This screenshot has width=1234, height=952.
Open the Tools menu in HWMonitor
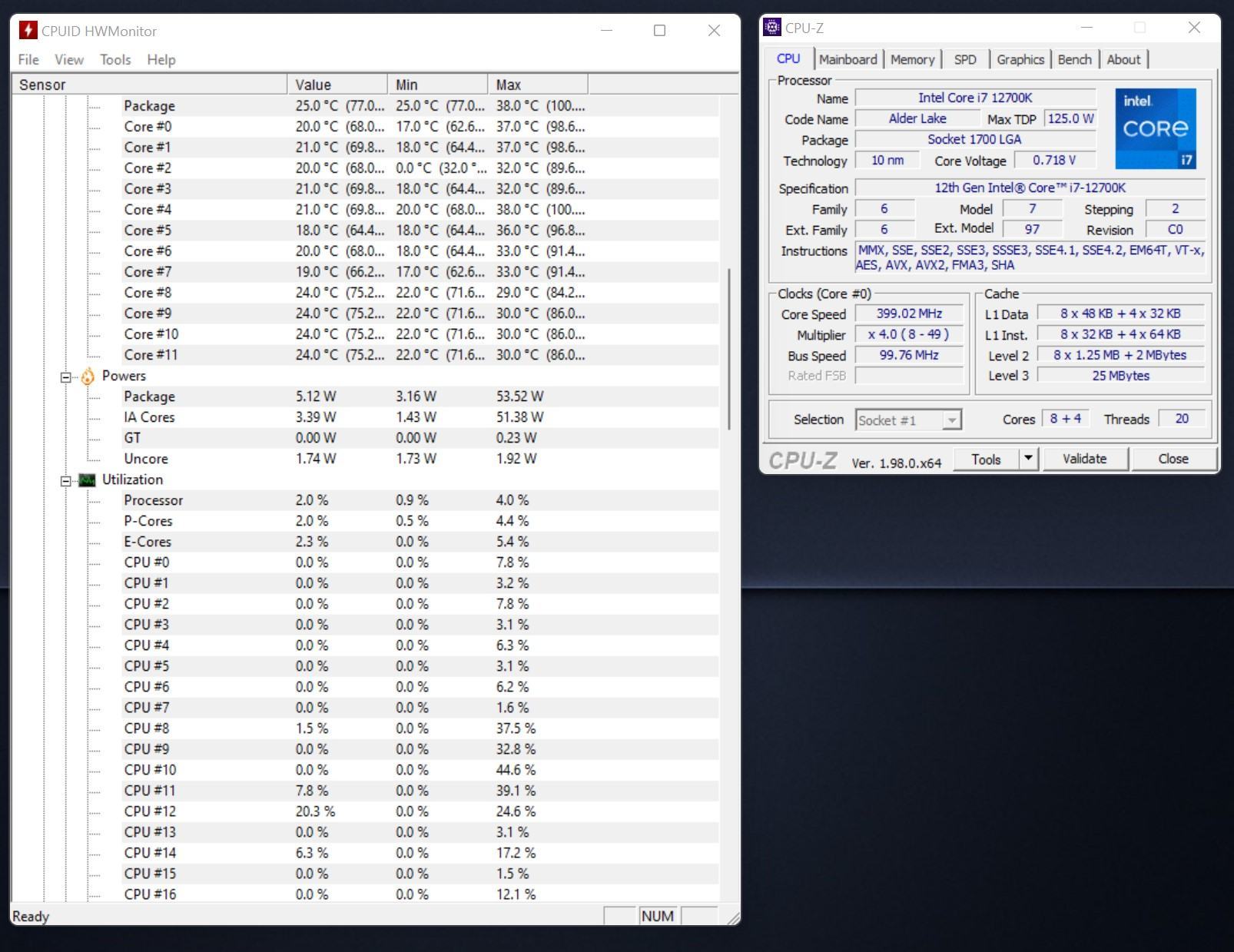115,59
